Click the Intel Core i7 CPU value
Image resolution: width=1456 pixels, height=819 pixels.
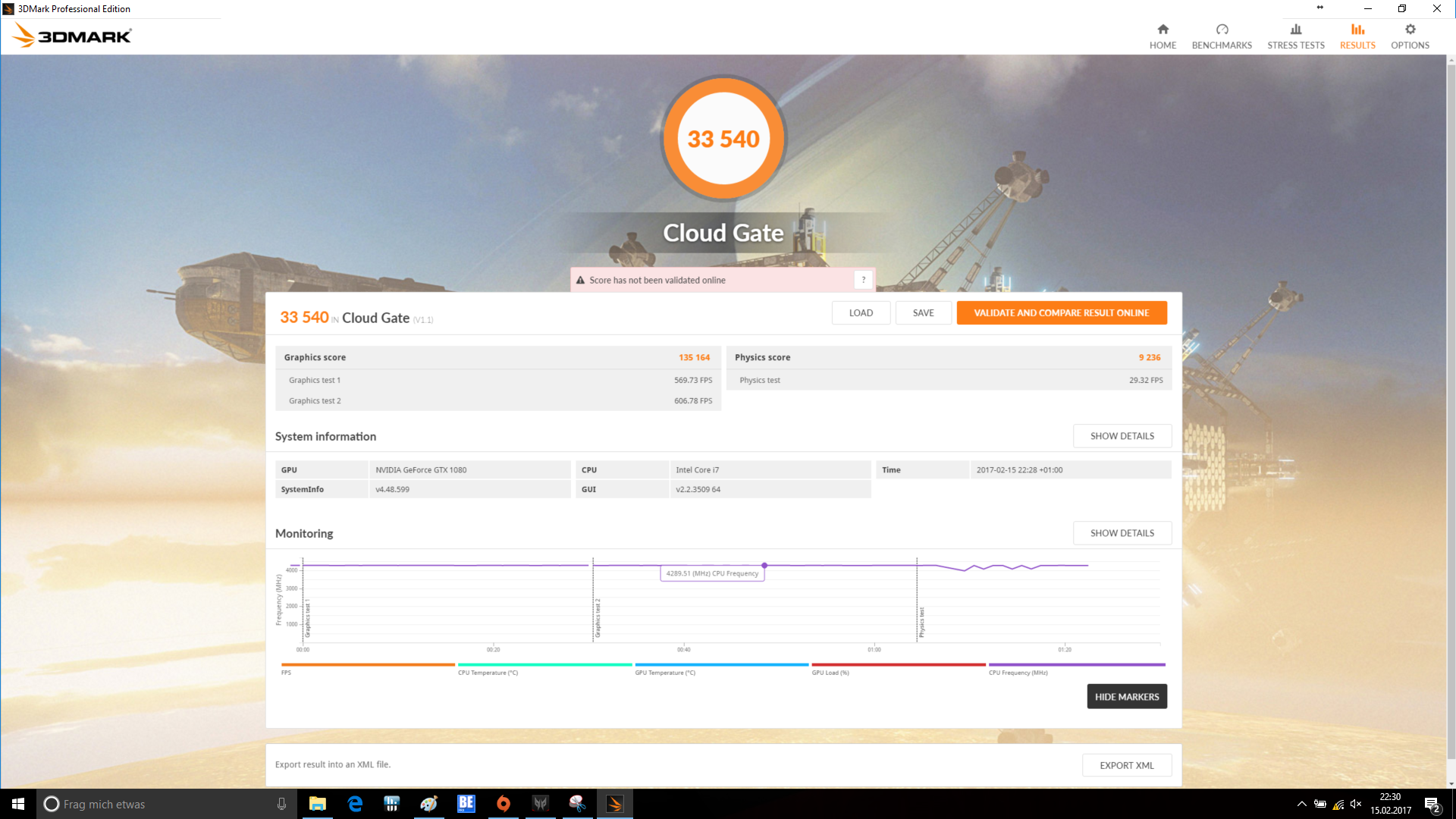pyautogui.click(x=697, y=469)
